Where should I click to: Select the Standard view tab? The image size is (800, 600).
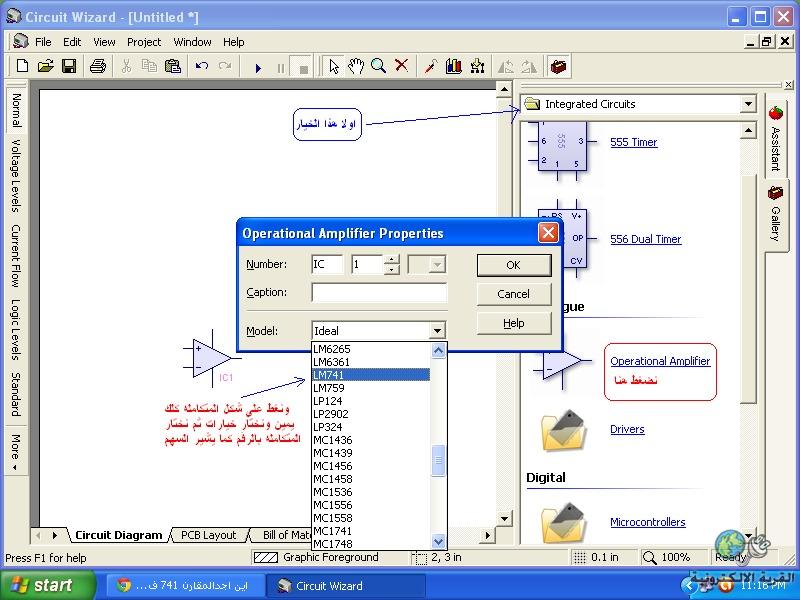tap(16, 394)
